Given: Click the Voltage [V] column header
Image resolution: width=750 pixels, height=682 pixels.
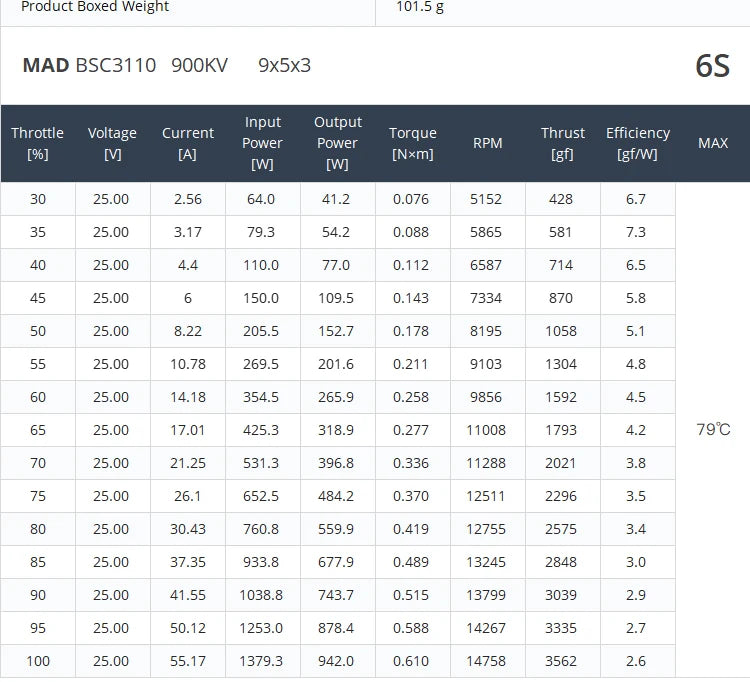Looking at the screenshot, I should [112, 143].
